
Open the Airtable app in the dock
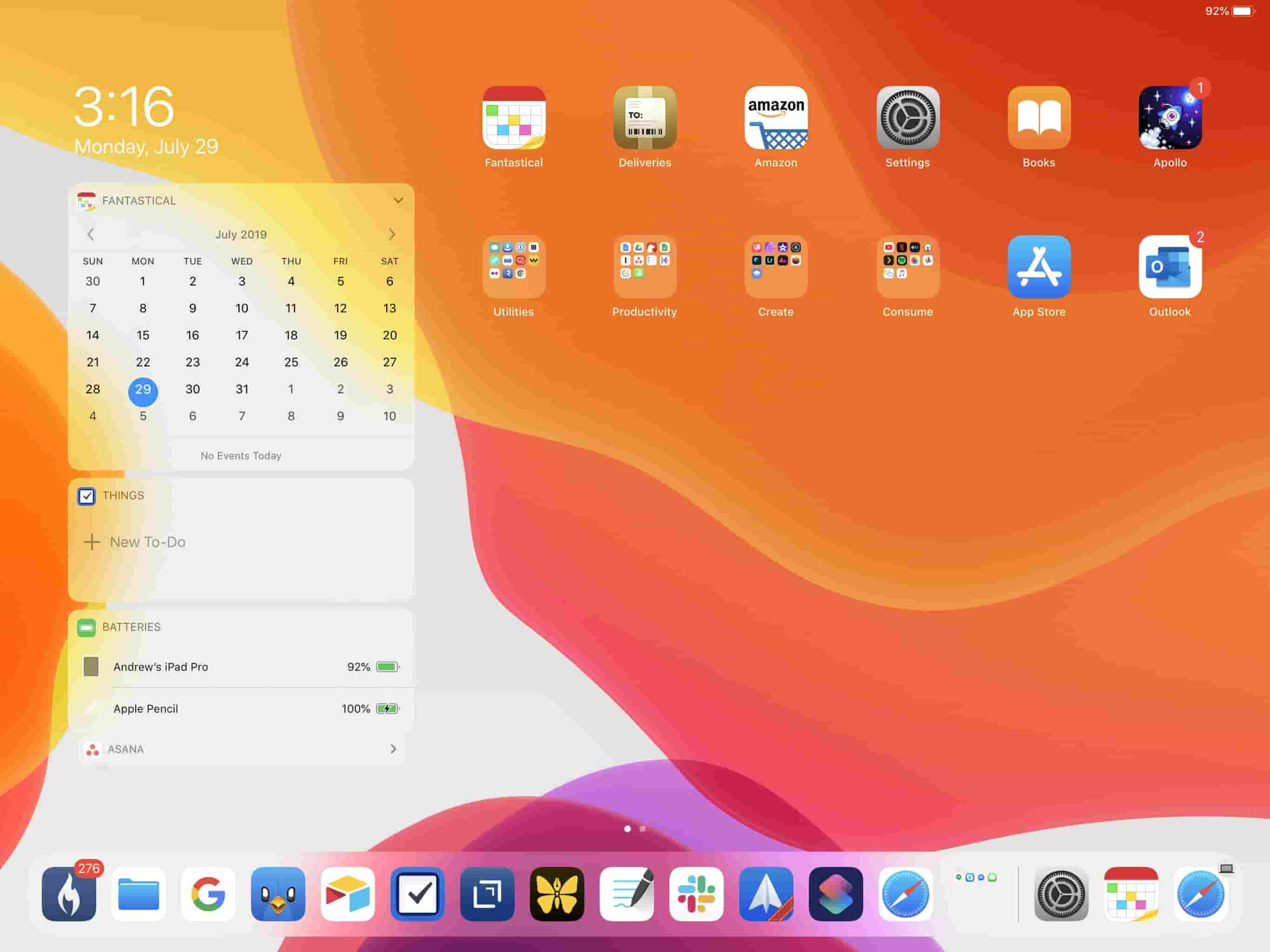coord(347,894)
